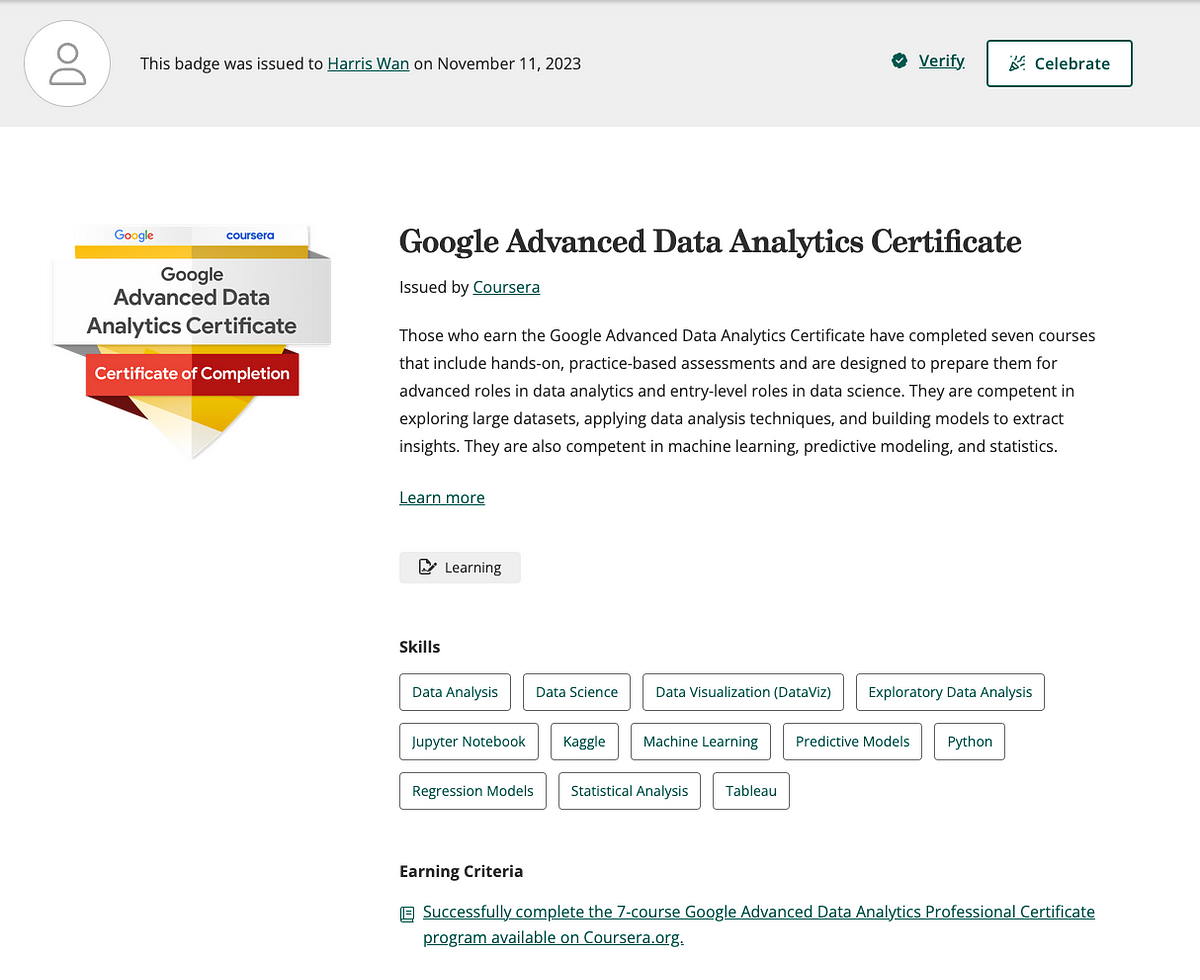Click the Google Advanced Data Analytics badge image

[x=191, y=340]
